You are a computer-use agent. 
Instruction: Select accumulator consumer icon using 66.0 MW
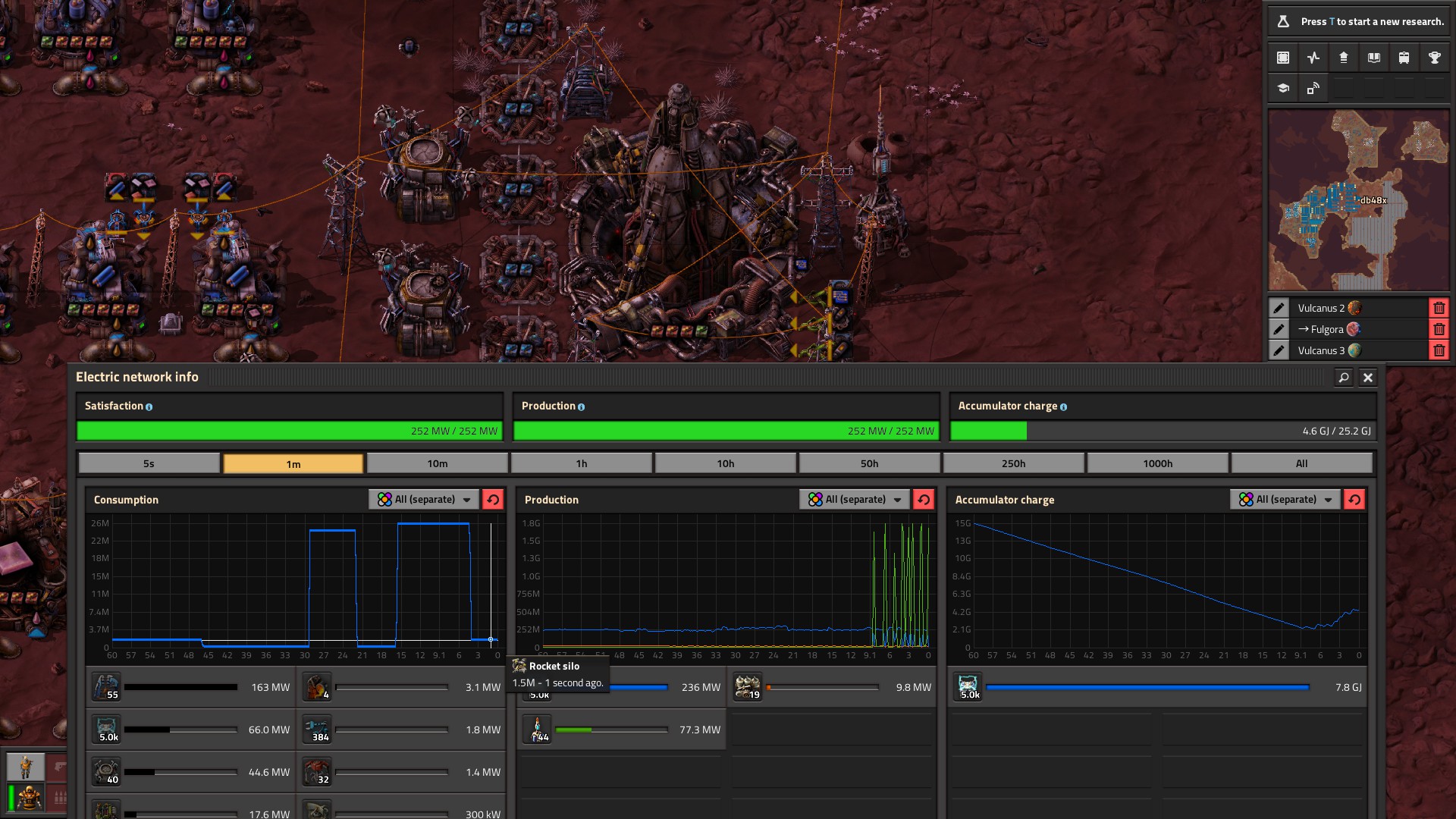[x=106, y=730]
